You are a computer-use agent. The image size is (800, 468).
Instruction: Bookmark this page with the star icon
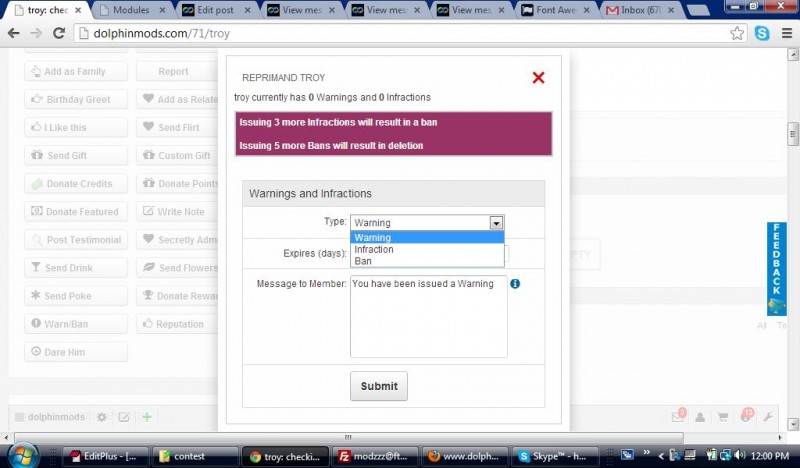[x=737, y=34]
